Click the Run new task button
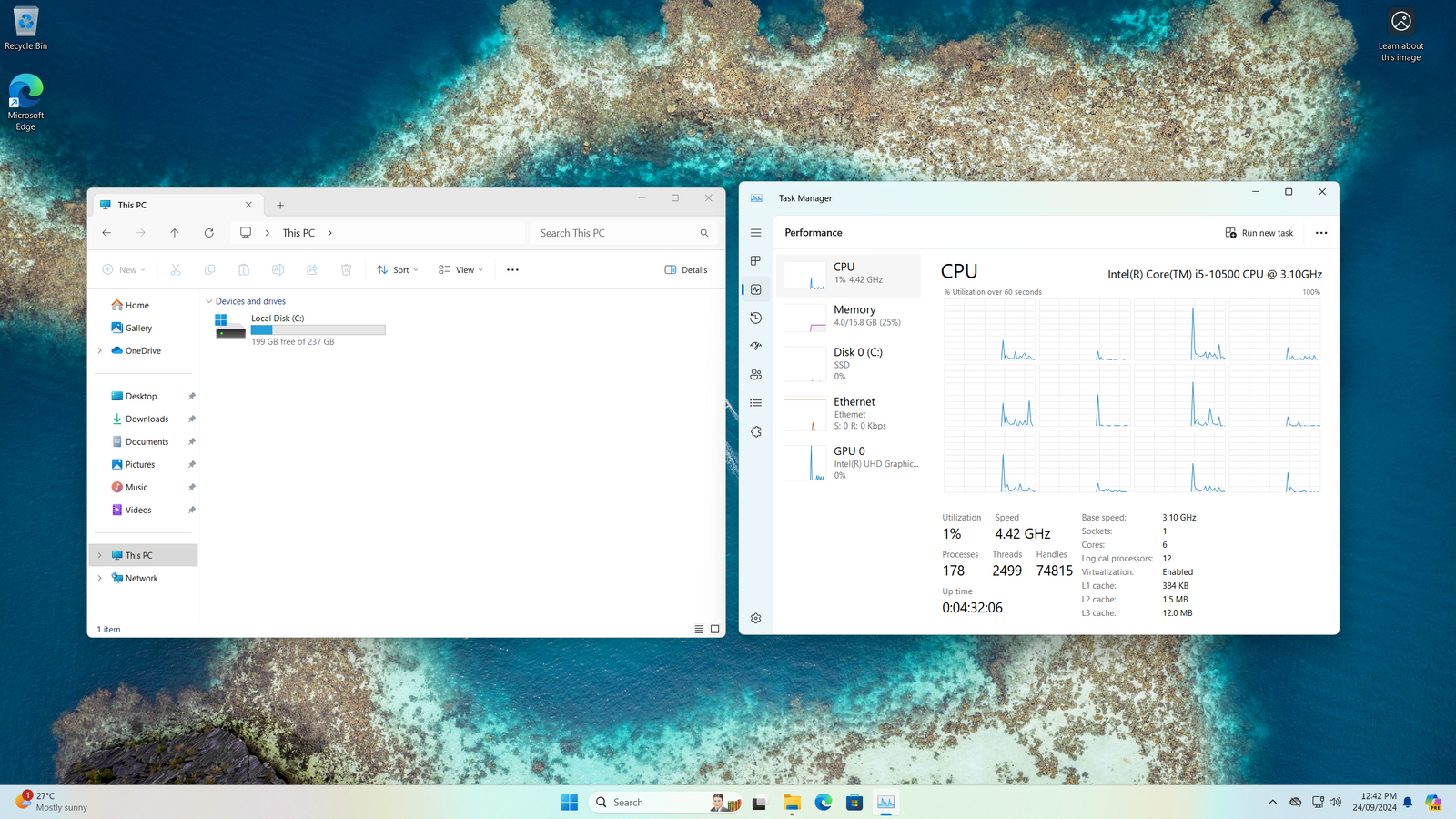Image resolution: width=1456 pixels, height=819 pixels. coord(1259,233)
